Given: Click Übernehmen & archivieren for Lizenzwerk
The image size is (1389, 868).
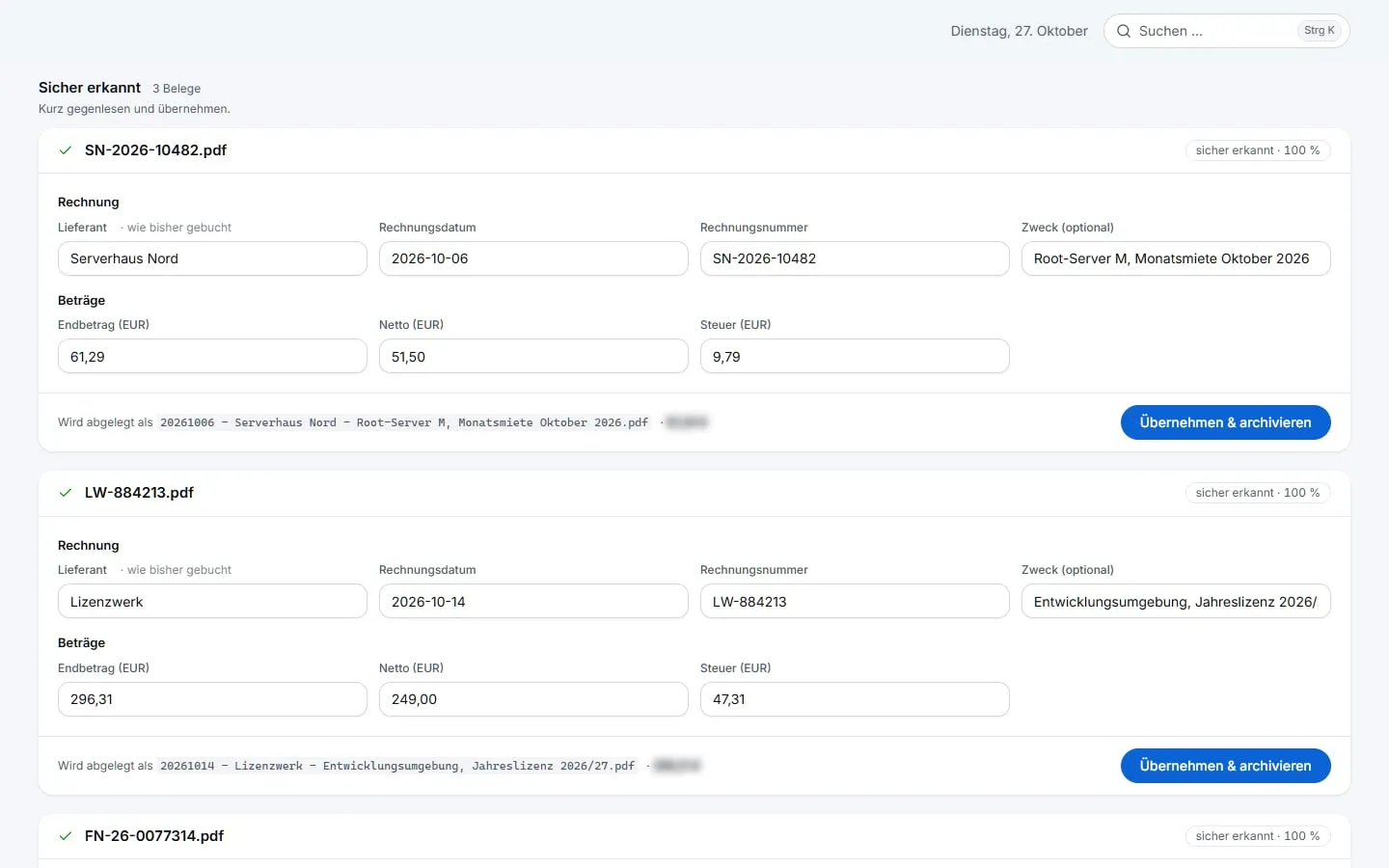Looking at the screenshot, I should coord(1225,766).
